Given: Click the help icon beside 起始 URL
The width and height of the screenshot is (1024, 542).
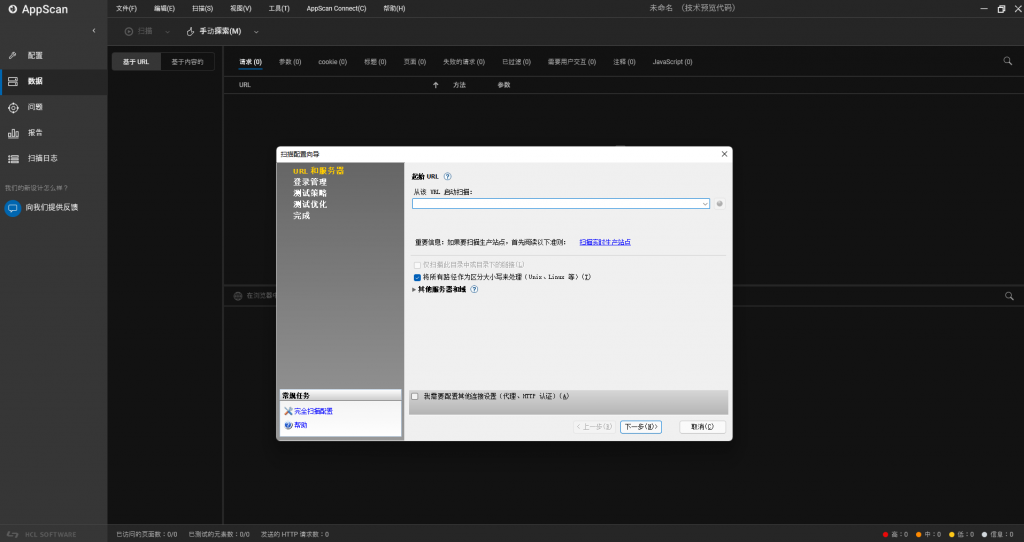Looking at the screenshot, I should pyautogui.click(x=447, y=176).
